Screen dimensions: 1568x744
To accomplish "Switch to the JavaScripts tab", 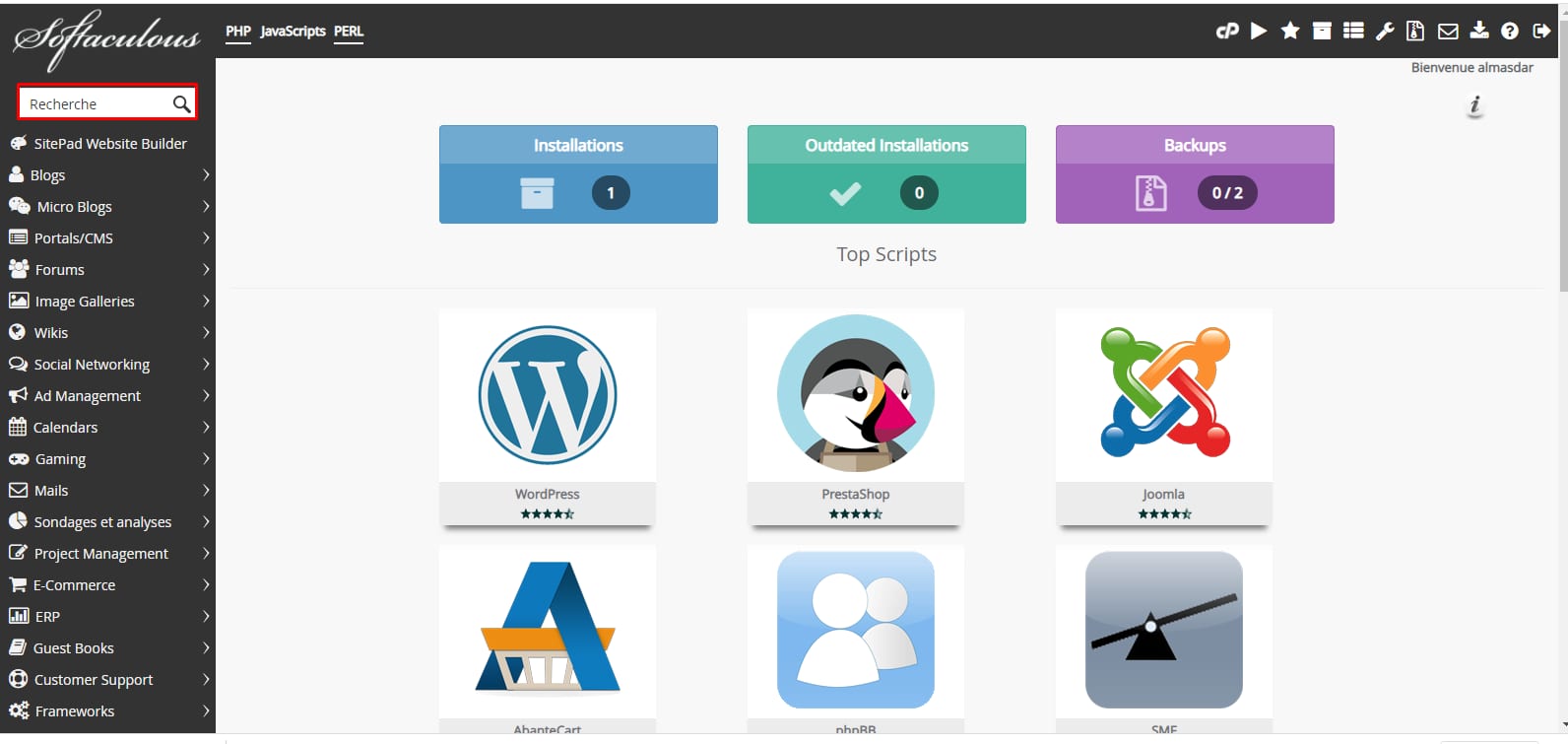I will pyautogui.click(x=293, y=32).
